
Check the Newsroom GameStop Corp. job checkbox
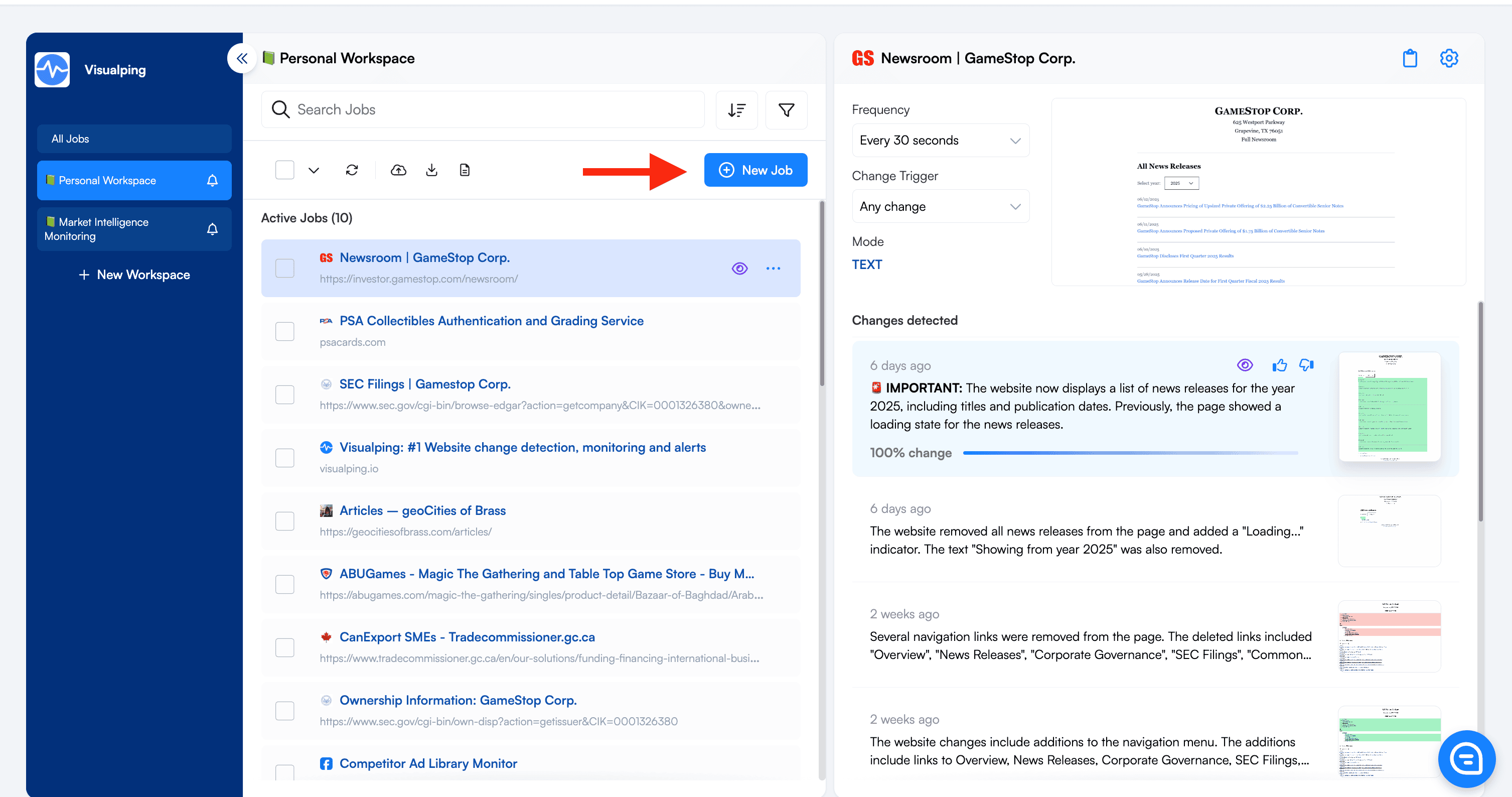coord(284,269)
